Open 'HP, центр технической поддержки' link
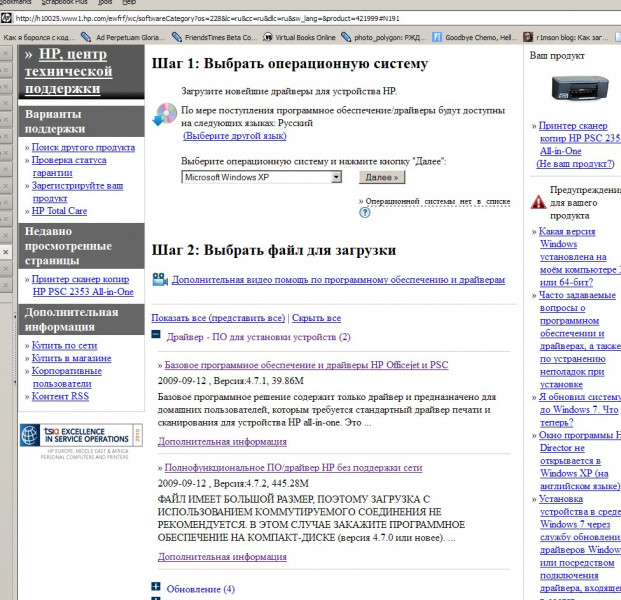The image size is (621, 600). coord(69,71)
